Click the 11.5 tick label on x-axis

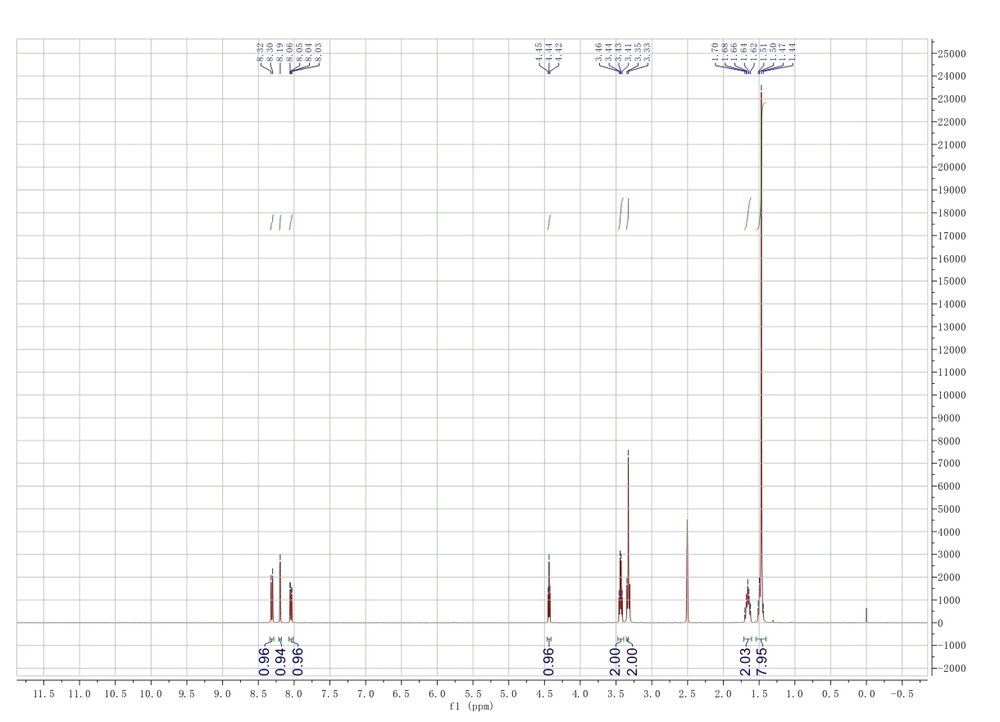[44, 693]
